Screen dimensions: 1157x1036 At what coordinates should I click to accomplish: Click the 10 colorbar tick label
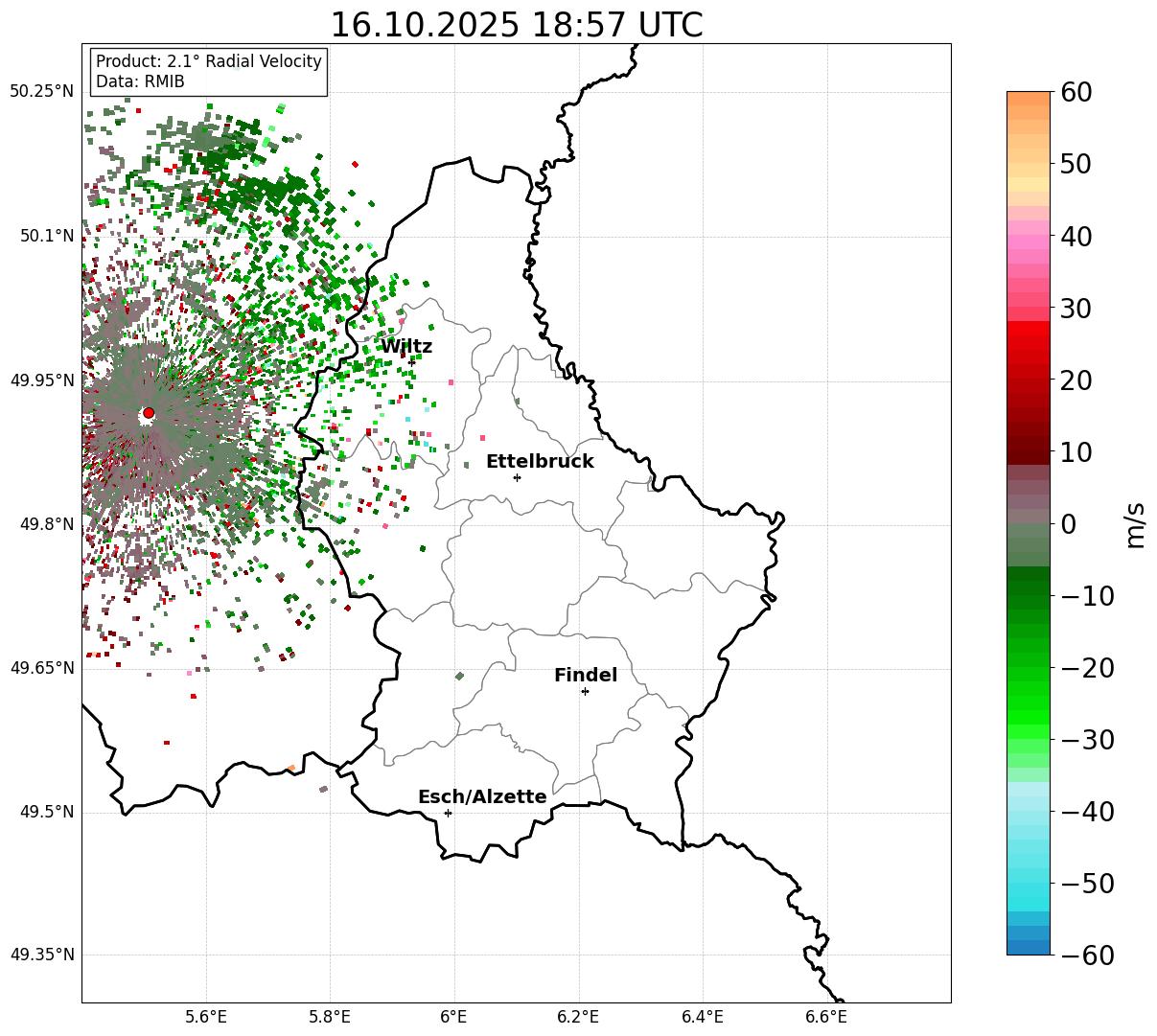(x=1076, y=451)
